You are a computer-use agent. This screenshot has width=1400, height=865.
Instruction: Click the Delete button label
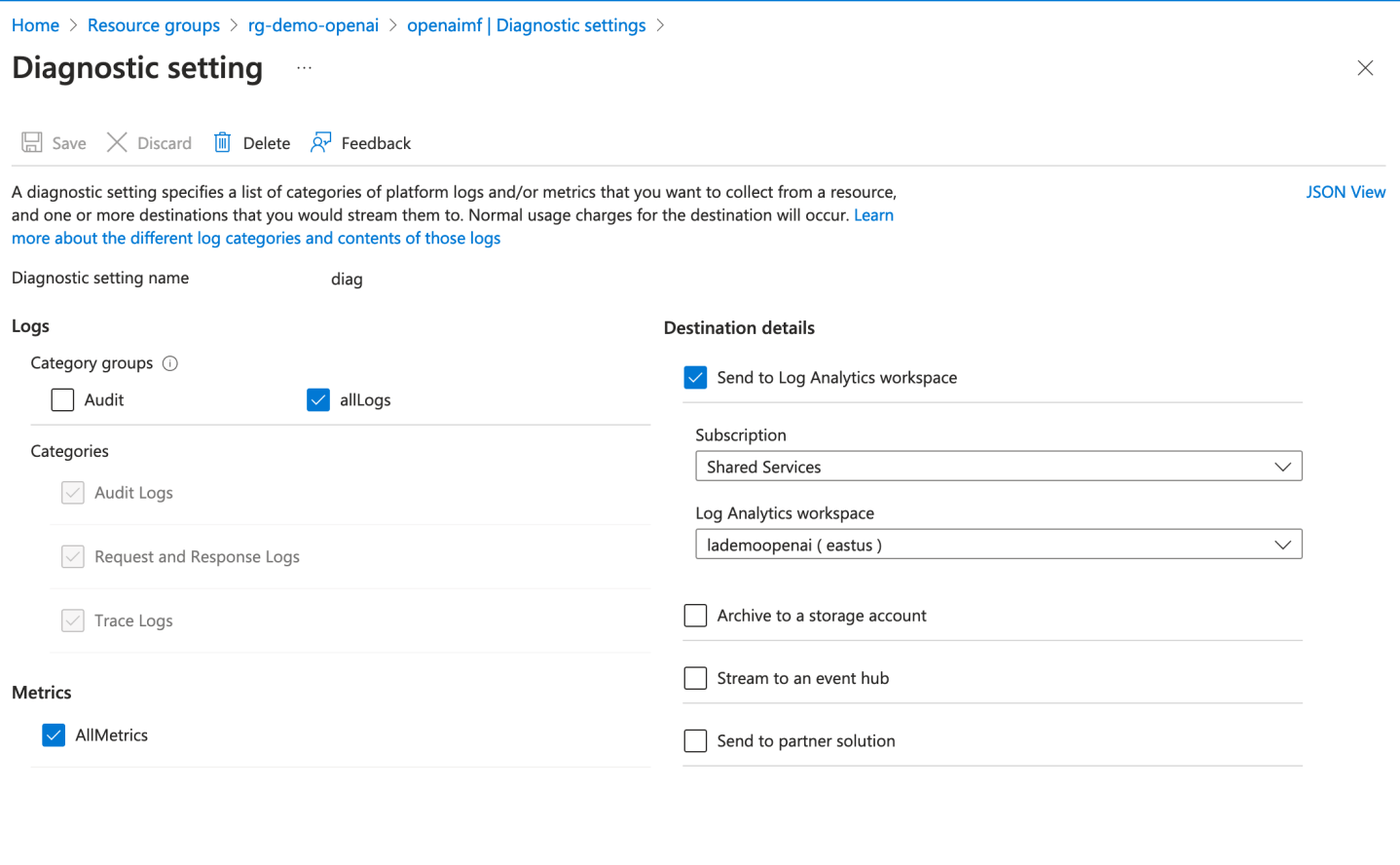click(x=267, y=143)
